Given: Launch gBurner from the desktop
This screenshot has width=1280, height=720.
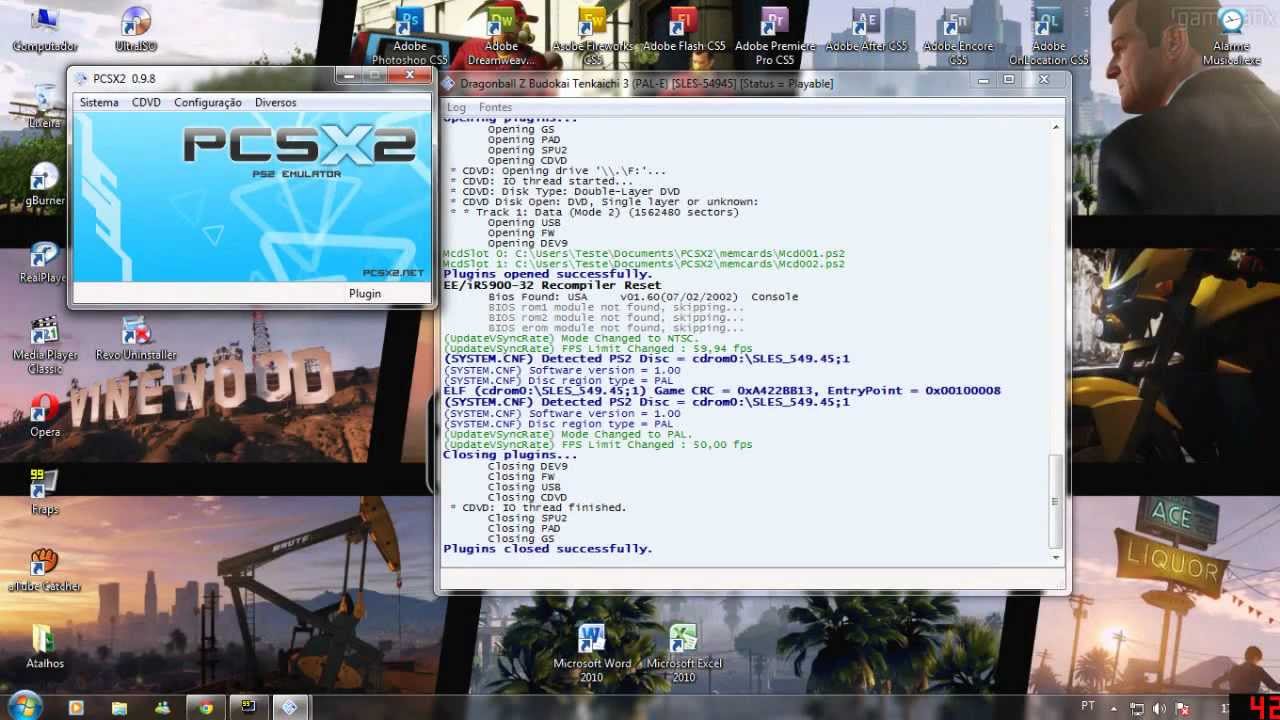Looking at the screenshot, I should pyautogui.click(x=44, y=184).
